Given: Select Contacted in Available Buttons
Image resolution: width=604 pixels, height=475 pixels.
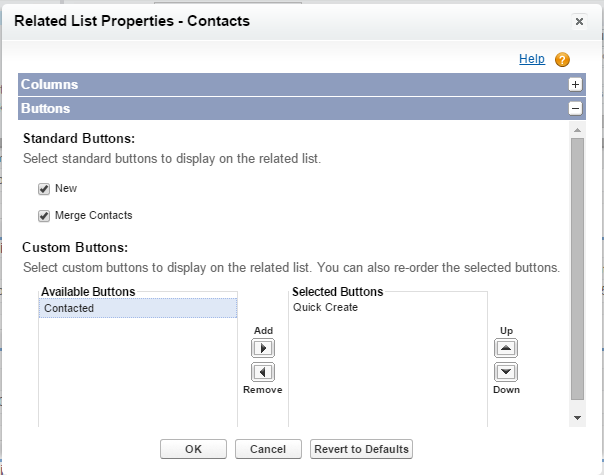Looking at the screenshot, I should pos(69,308).
